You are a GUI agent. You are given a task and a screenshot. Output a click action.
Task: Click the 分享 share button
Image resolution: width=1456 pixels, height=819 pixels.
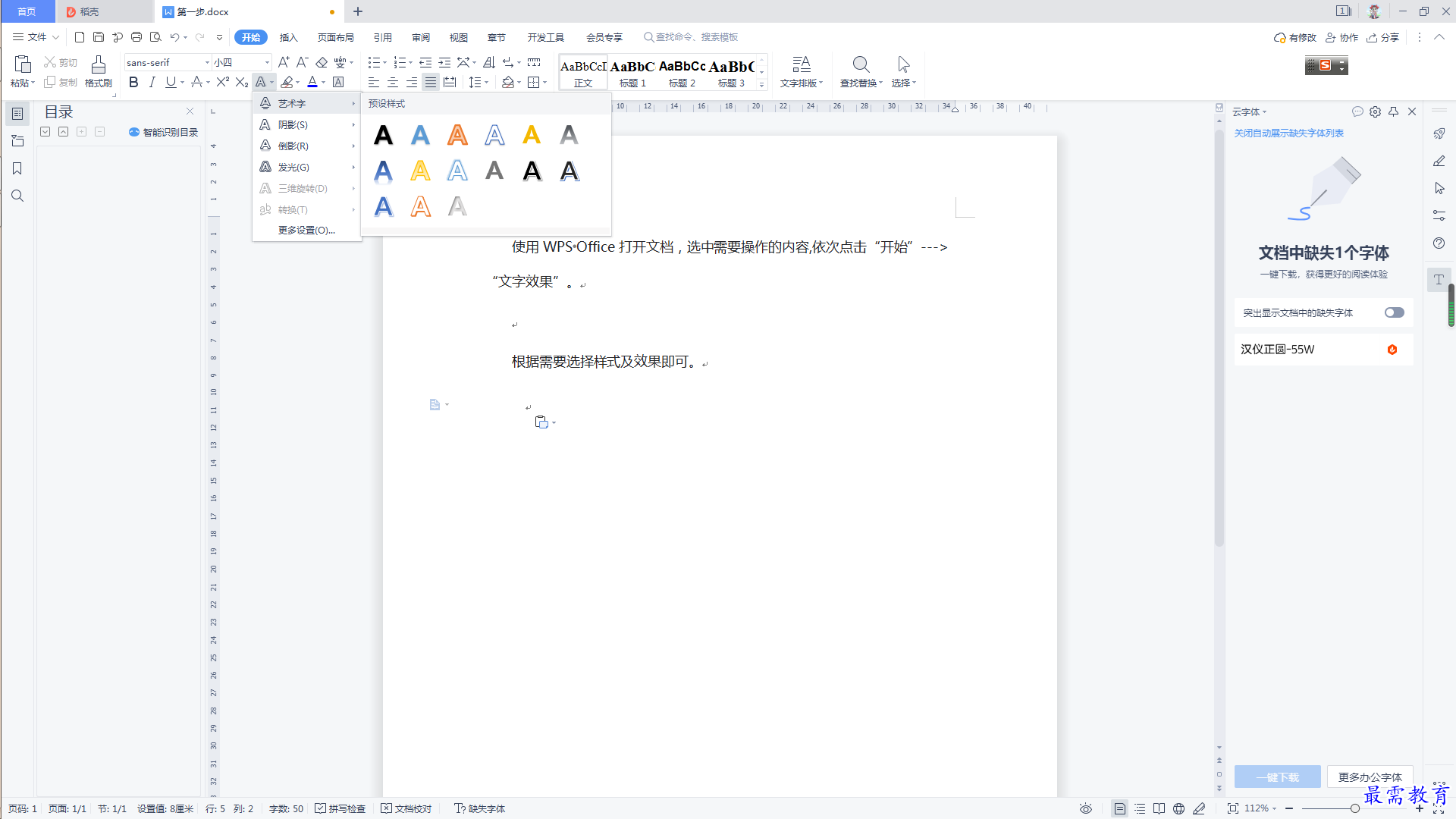1383,37
